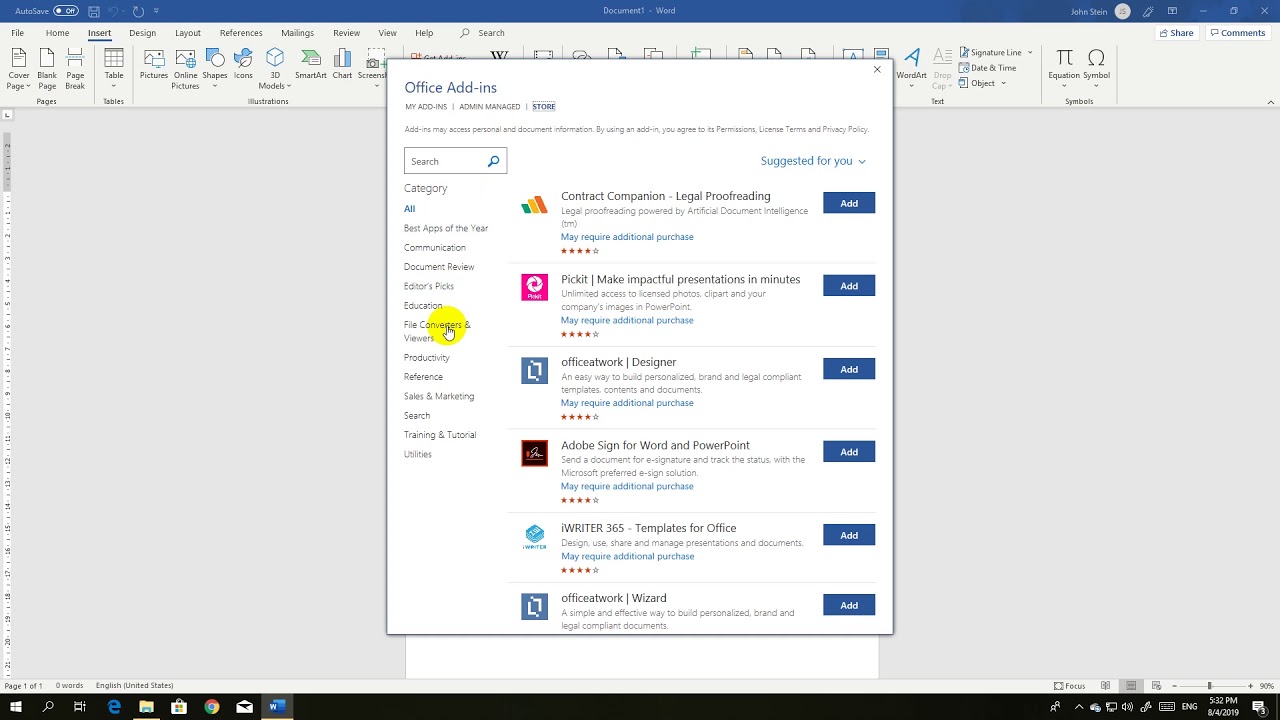Click the Redo/Repeat arrow icon
The width and height of the screenshot is (1280, 720).
point(138,11)
